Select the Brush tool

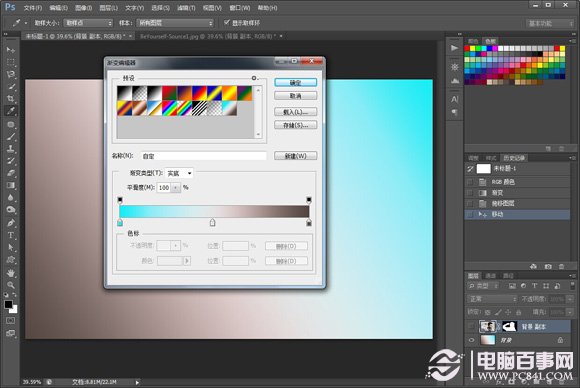tap(11, 137)
